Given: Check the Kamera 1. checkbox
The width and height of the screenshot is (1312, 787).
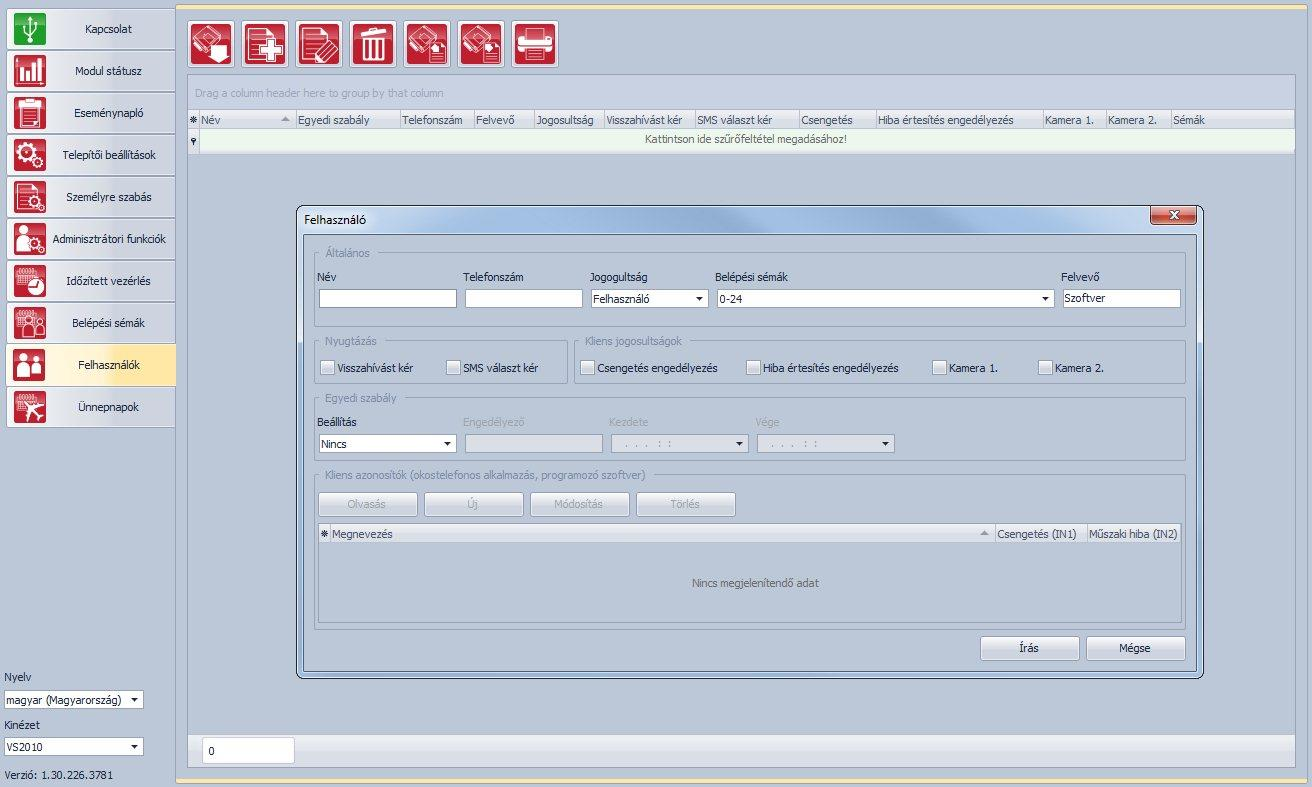Looking at the screenshot, I should coord(939,368).
